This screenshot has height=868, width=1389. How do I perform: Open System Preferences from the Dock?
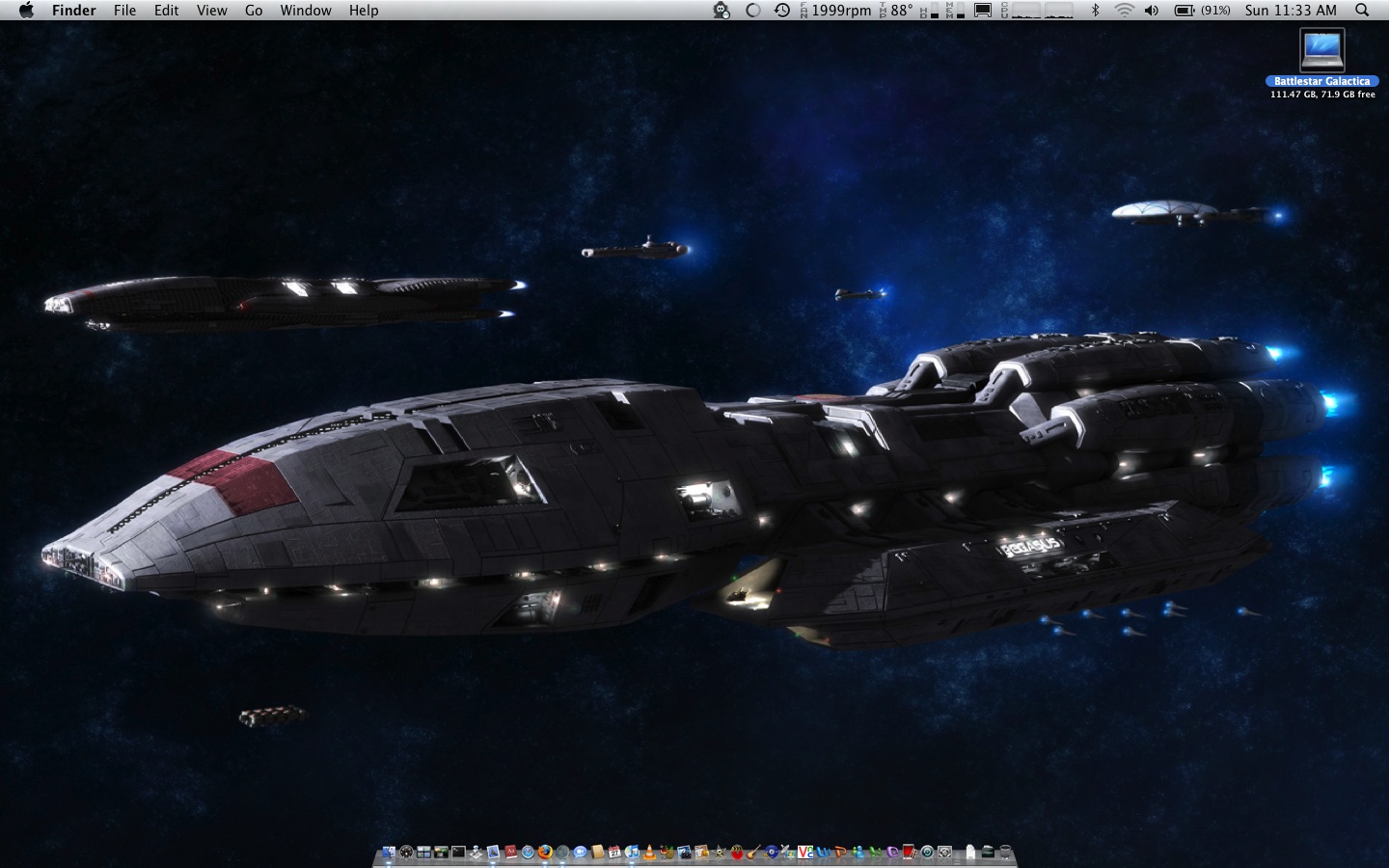[944, 852]
